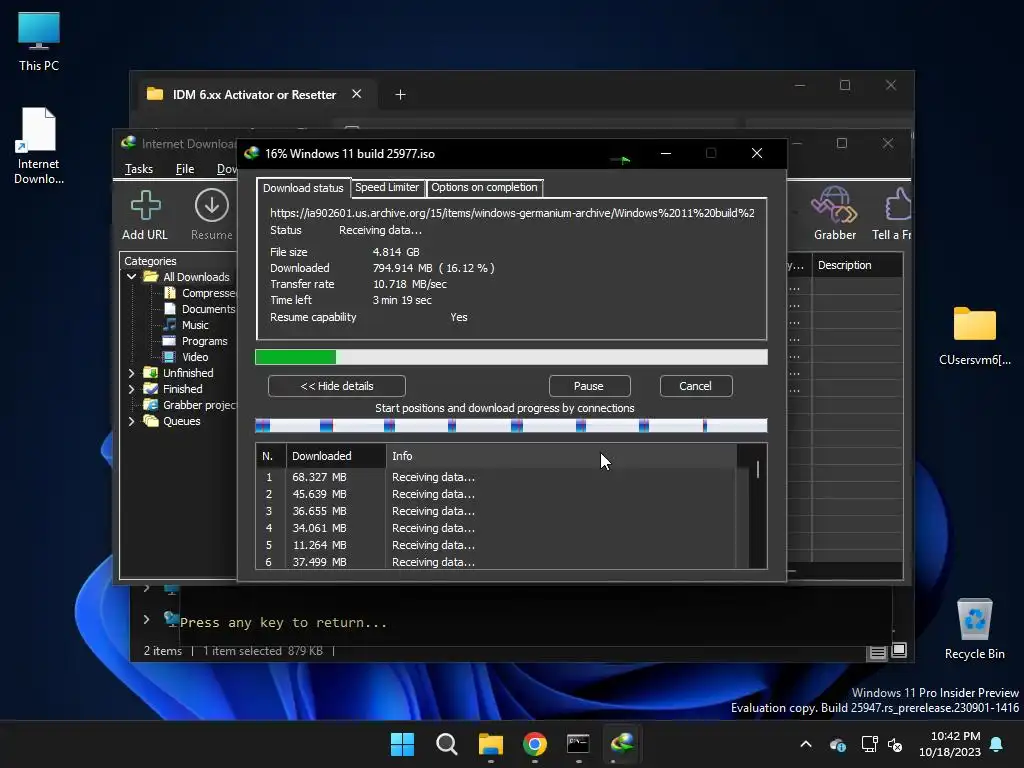The image size is (1024, 768).
Task: Switch Explorer to large icons view
Action: [x=899, y=650]
